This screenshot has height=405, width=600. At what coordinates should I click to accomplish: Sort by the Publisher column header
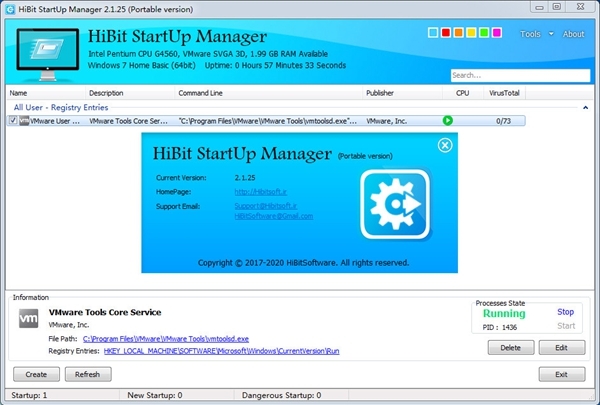(x=402, y=93)
